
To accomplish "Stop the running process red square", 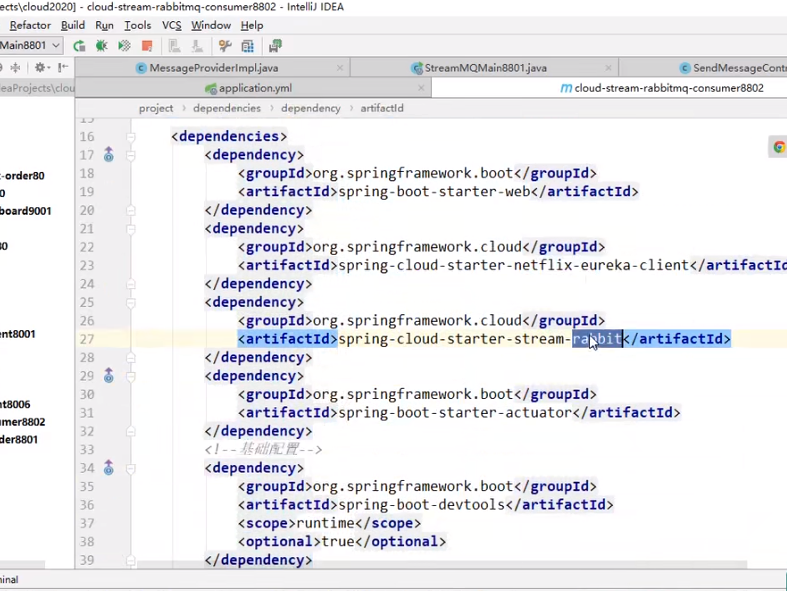I will 147,46.
